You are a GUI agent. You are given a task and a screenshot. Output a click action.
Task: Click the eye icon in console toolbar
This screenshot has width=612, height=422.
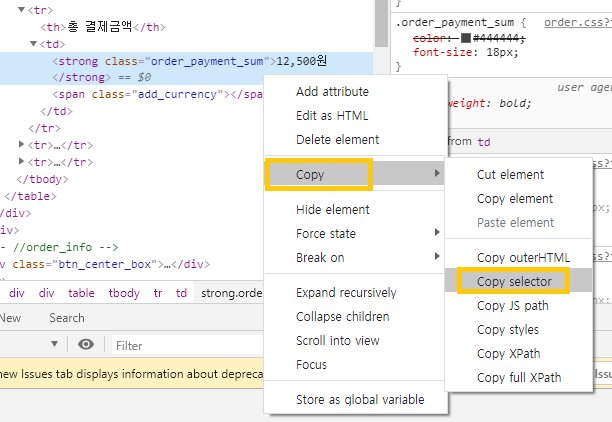tap(86, 344)
